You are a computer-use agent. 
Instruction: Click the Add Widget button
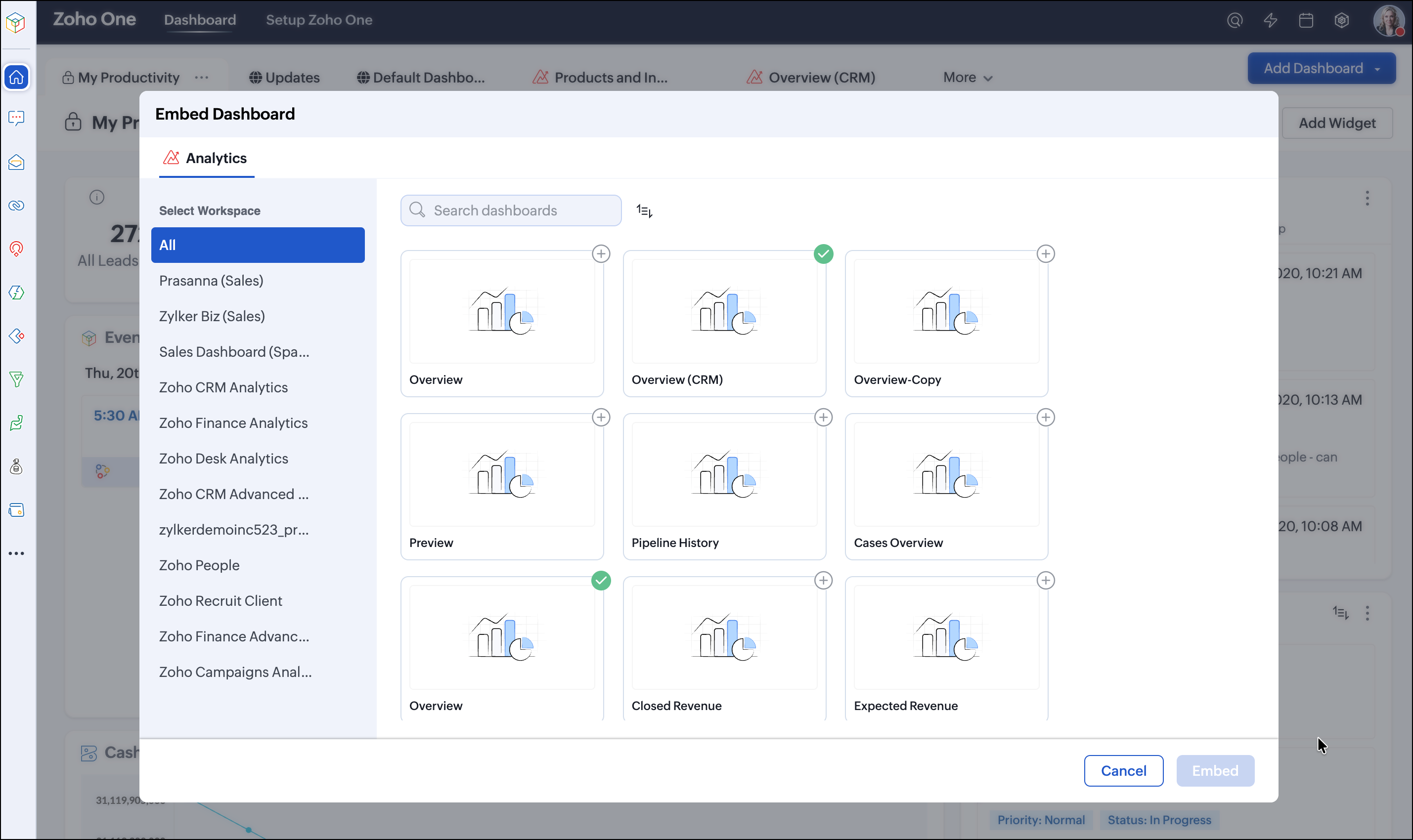1336,123
